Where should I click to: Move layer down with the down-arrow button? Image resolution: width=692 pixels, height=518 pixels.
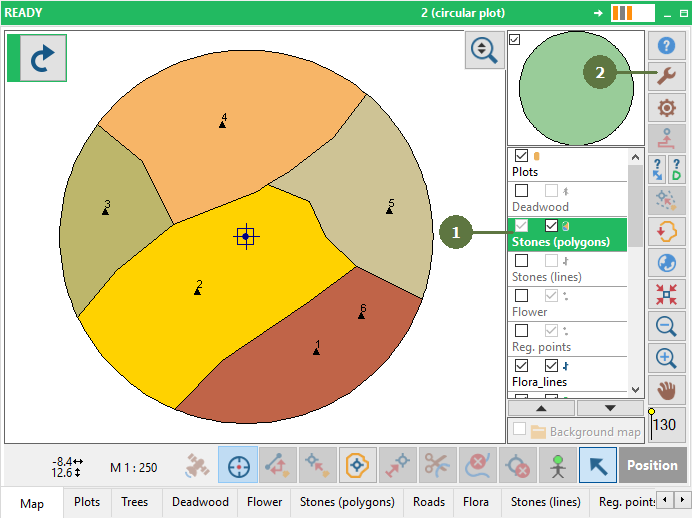609,408
